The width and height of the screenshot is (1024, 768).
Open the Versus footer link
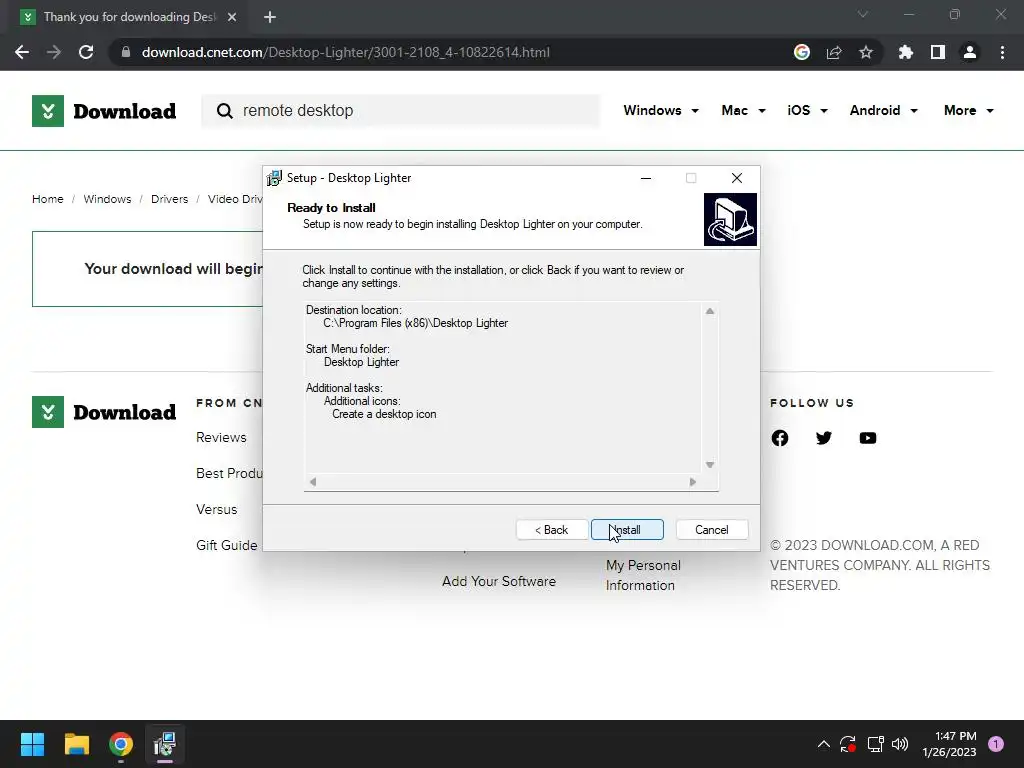[216, 509]
